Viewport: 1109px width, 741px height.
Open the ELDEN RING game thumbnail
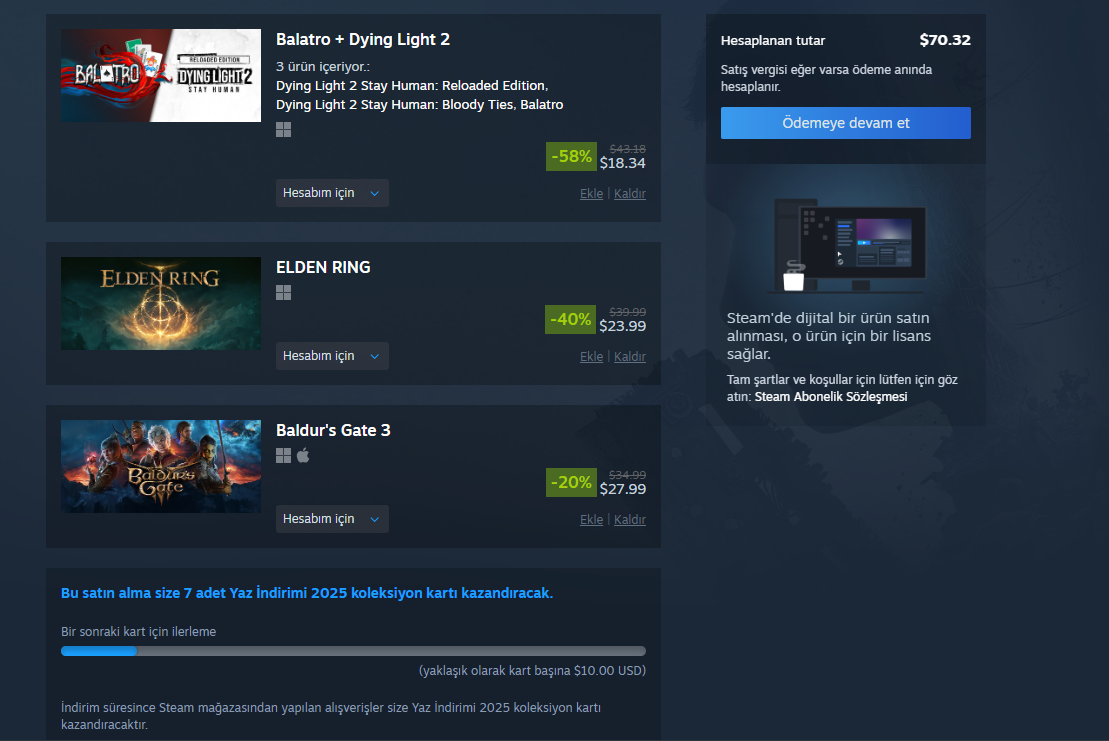pyautogui.click(x=161, y=303)
